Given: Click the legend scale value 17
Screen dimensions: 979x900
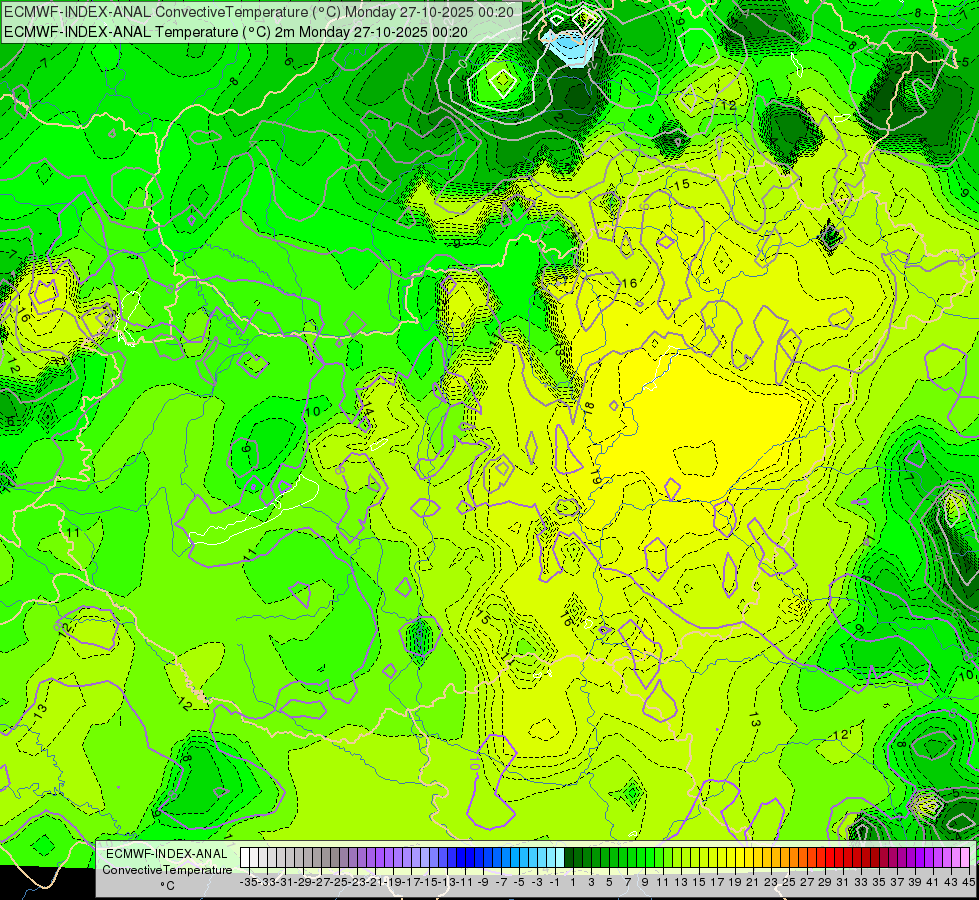Looking at the screenshot, I should point(717,882).
